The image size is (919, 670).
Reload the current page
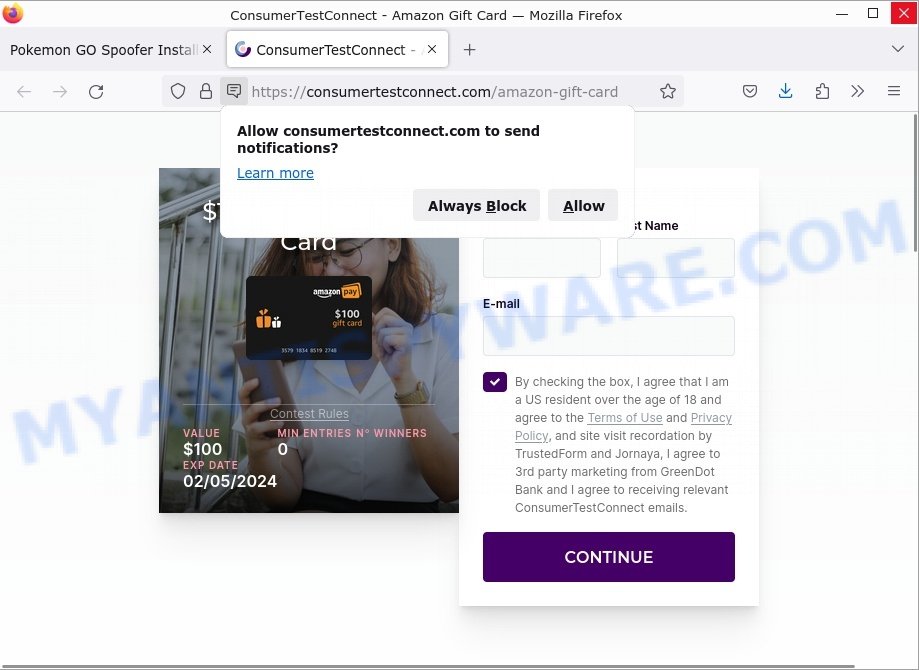pos(96,91)
